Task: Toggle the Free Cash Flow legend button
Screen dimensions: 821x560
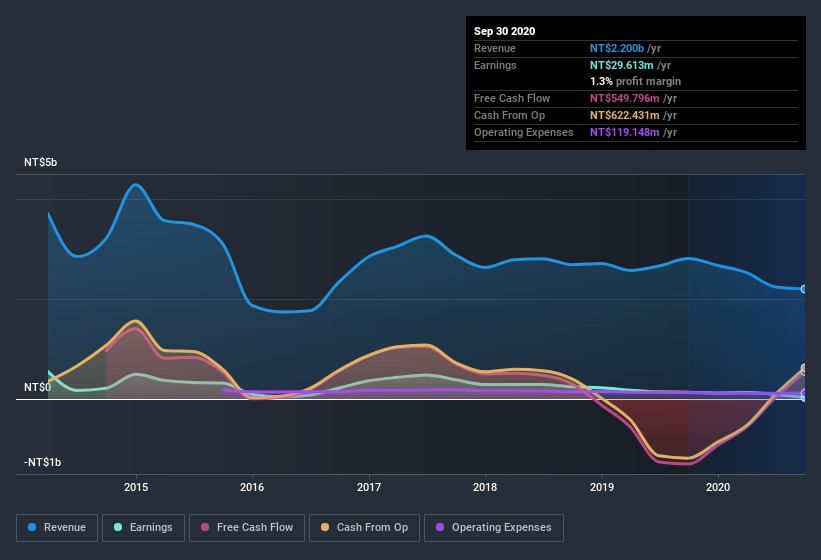Action: coord(247,528)
